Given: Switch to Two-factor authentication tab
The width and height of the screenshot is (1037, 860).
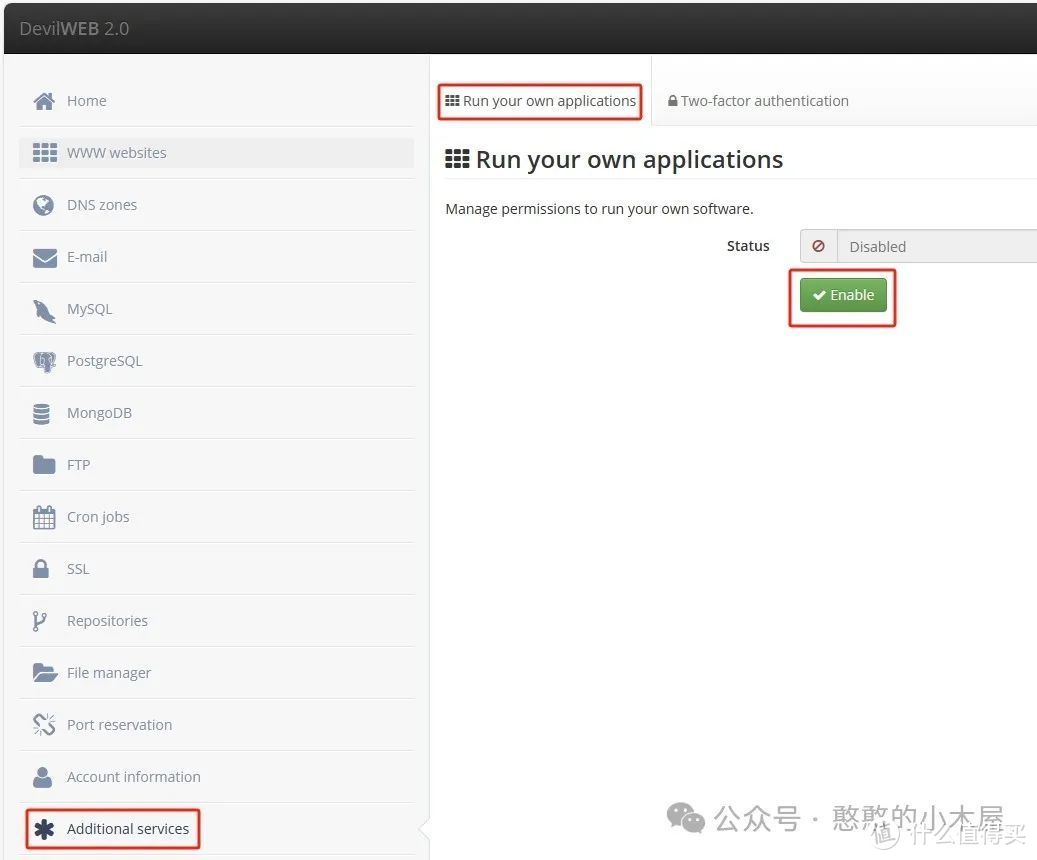Looking at the screenshot, I should (x=758, y=101).
